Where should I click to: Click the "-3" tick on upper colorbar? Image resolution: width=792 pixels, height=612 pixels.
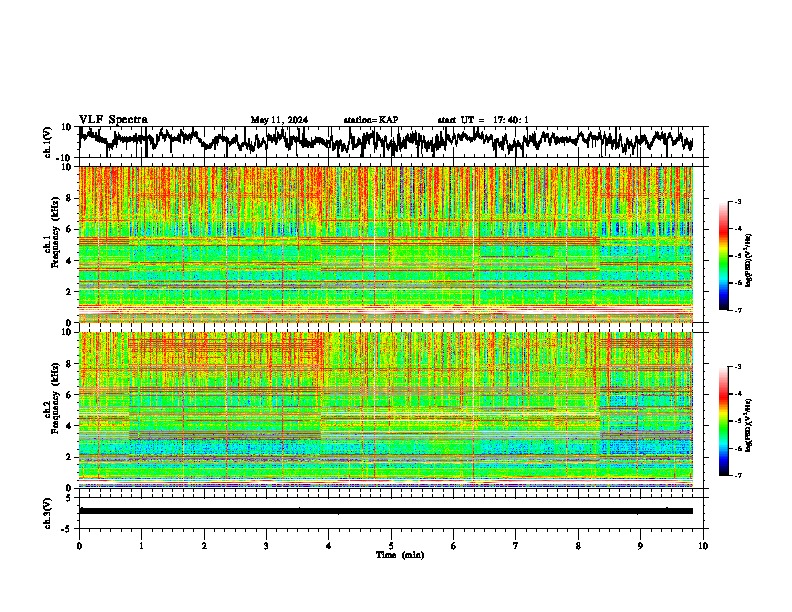tap(738, 201)
